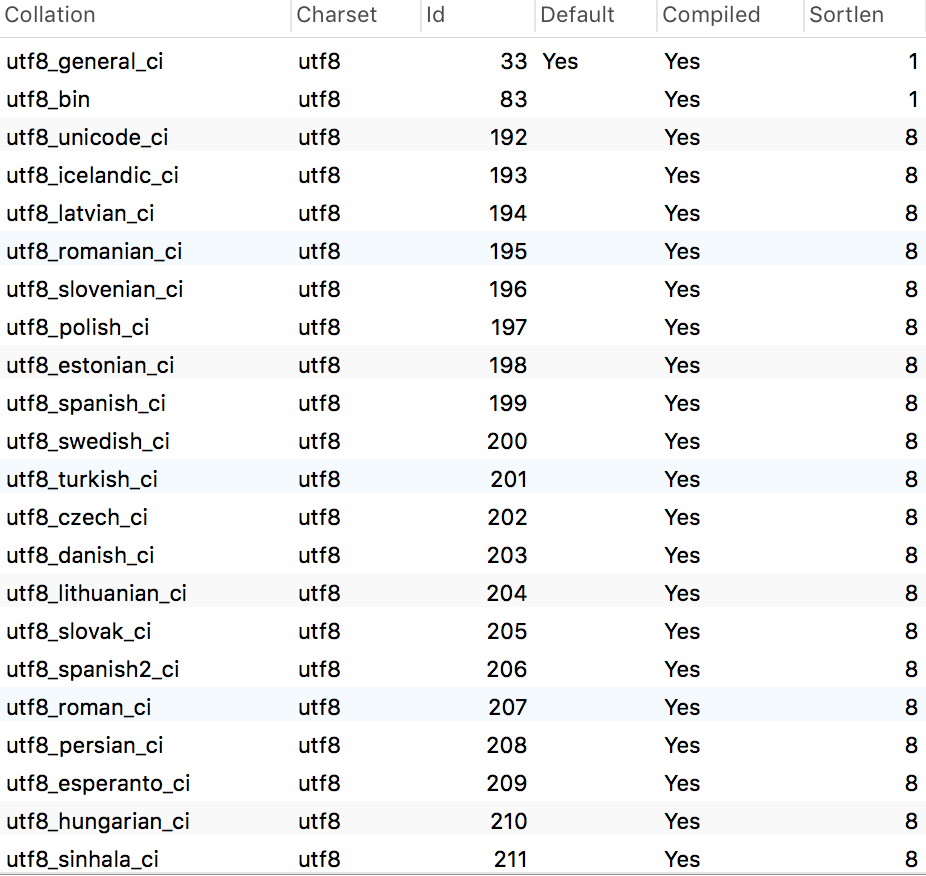Click the Charset column header
Image resolution: width=926 pixels, height=876 pixels.
pyautogui.click(x=356, y=15)
